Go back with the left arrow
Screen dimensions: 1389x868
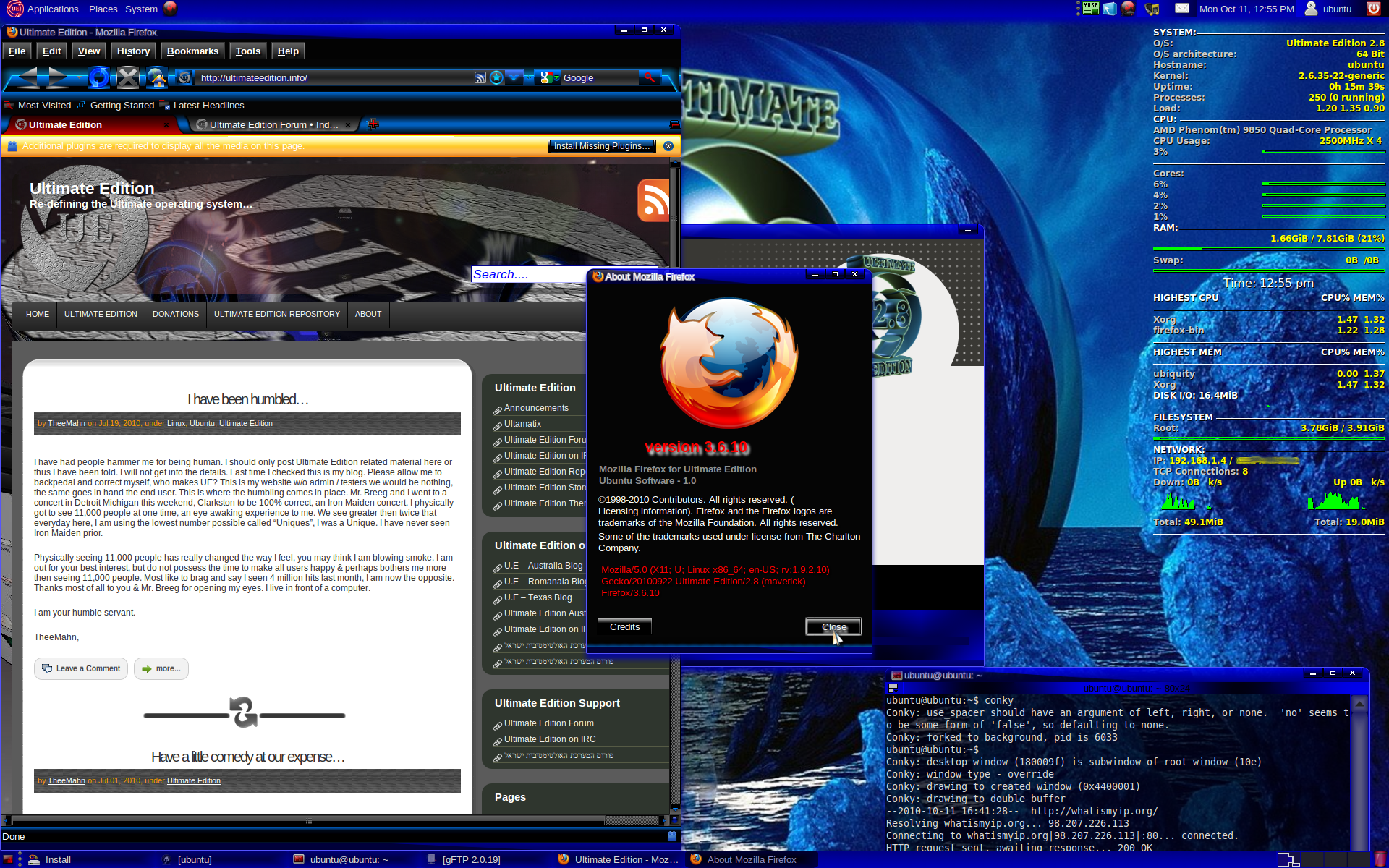[29, 77]
